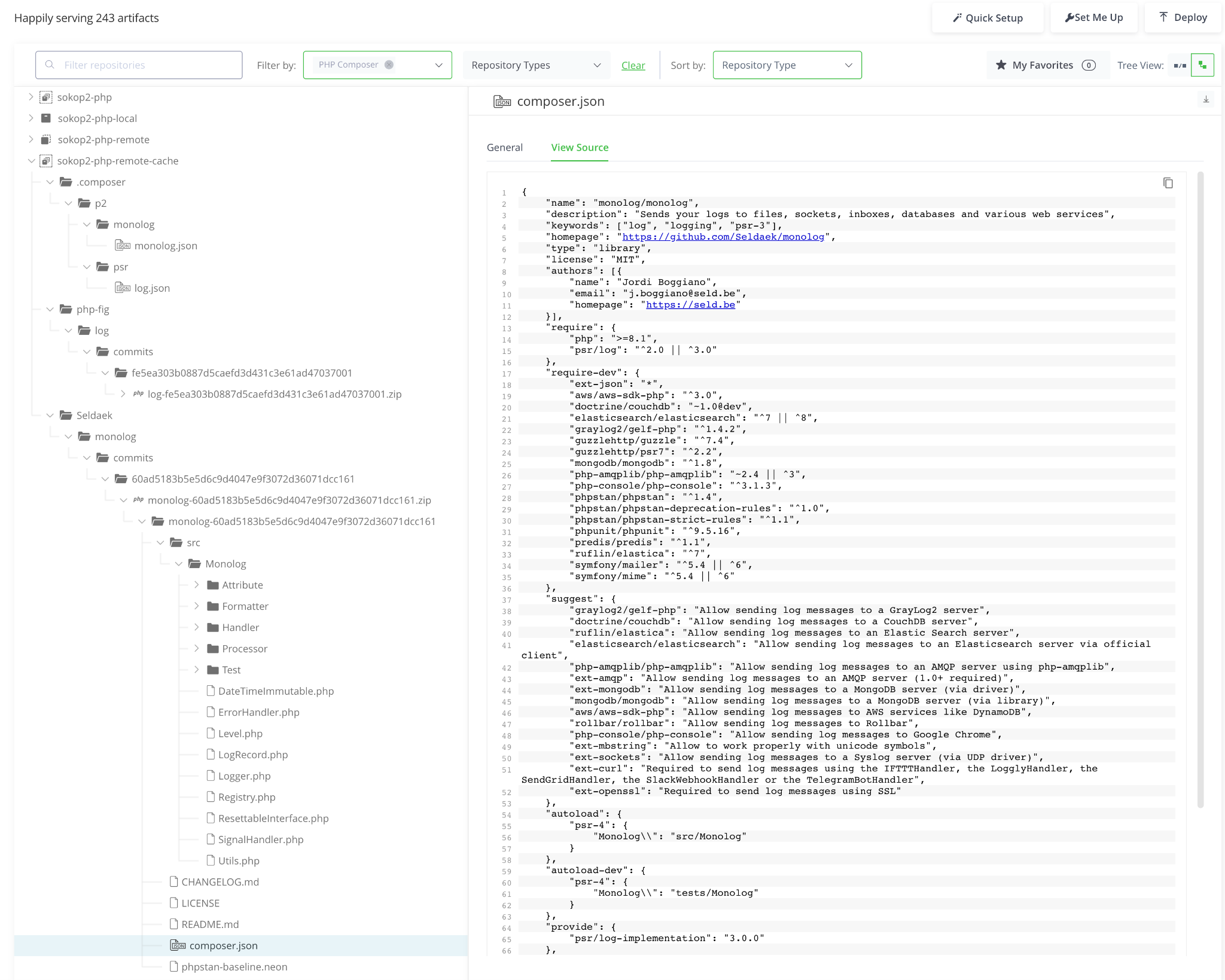
Task: Open the PHP Composer filter dropdown
Action: [439, 65]
